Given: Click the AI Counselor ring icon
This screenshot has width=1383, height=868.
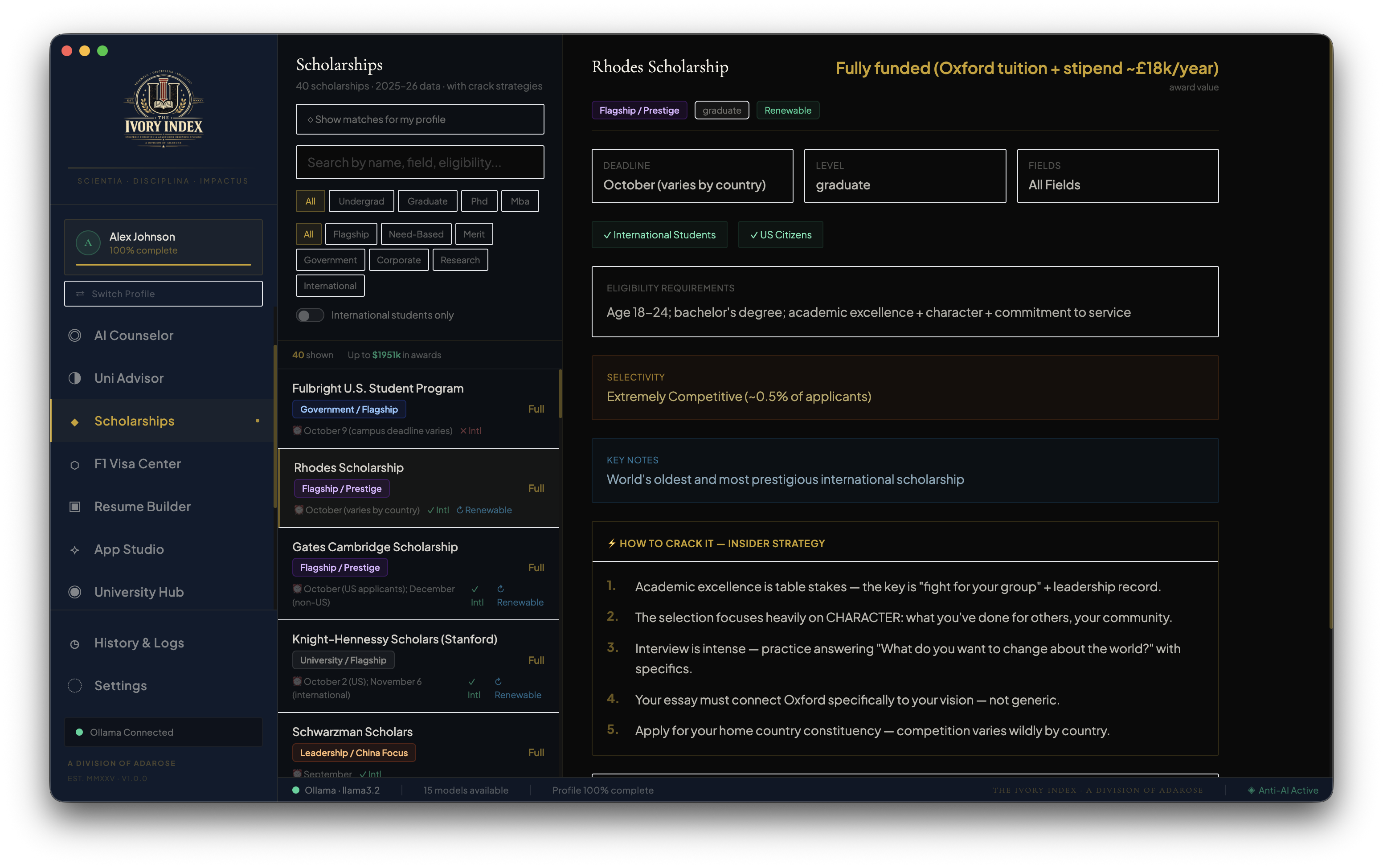Looking at the screenshot, I should click(74, 335).
